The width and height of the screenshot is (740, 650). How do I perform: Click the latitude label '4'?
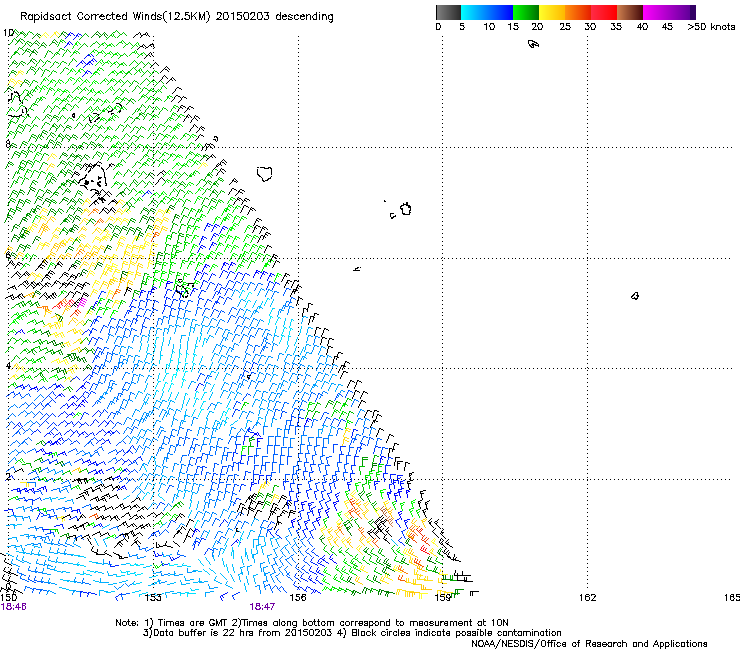pyautogui.click(x=8, y=365)
